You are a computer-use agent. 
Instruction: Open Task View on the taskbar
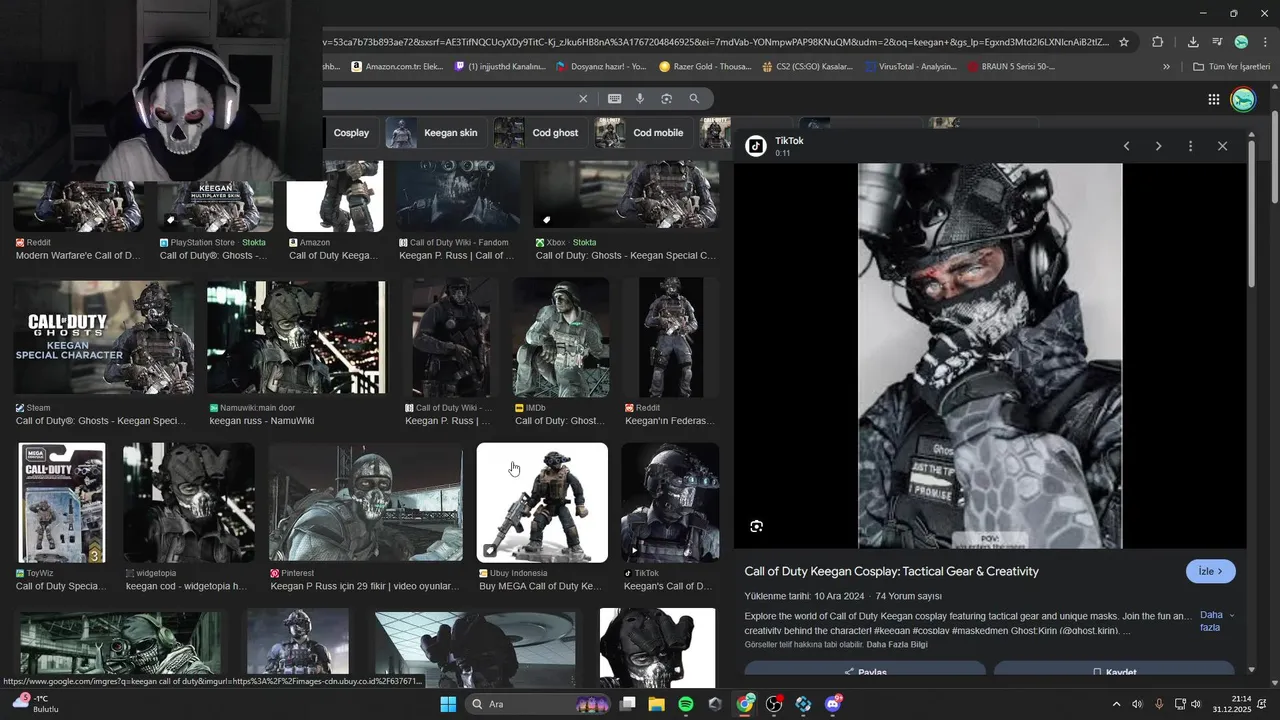point(627,704)
